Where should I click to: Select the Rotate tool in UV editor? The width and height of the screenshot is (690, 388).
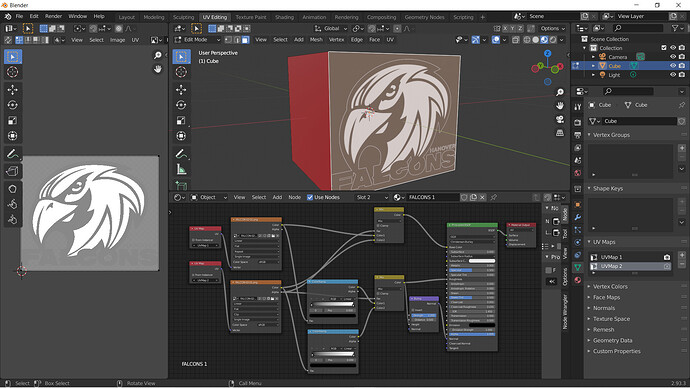click(12, 105)
